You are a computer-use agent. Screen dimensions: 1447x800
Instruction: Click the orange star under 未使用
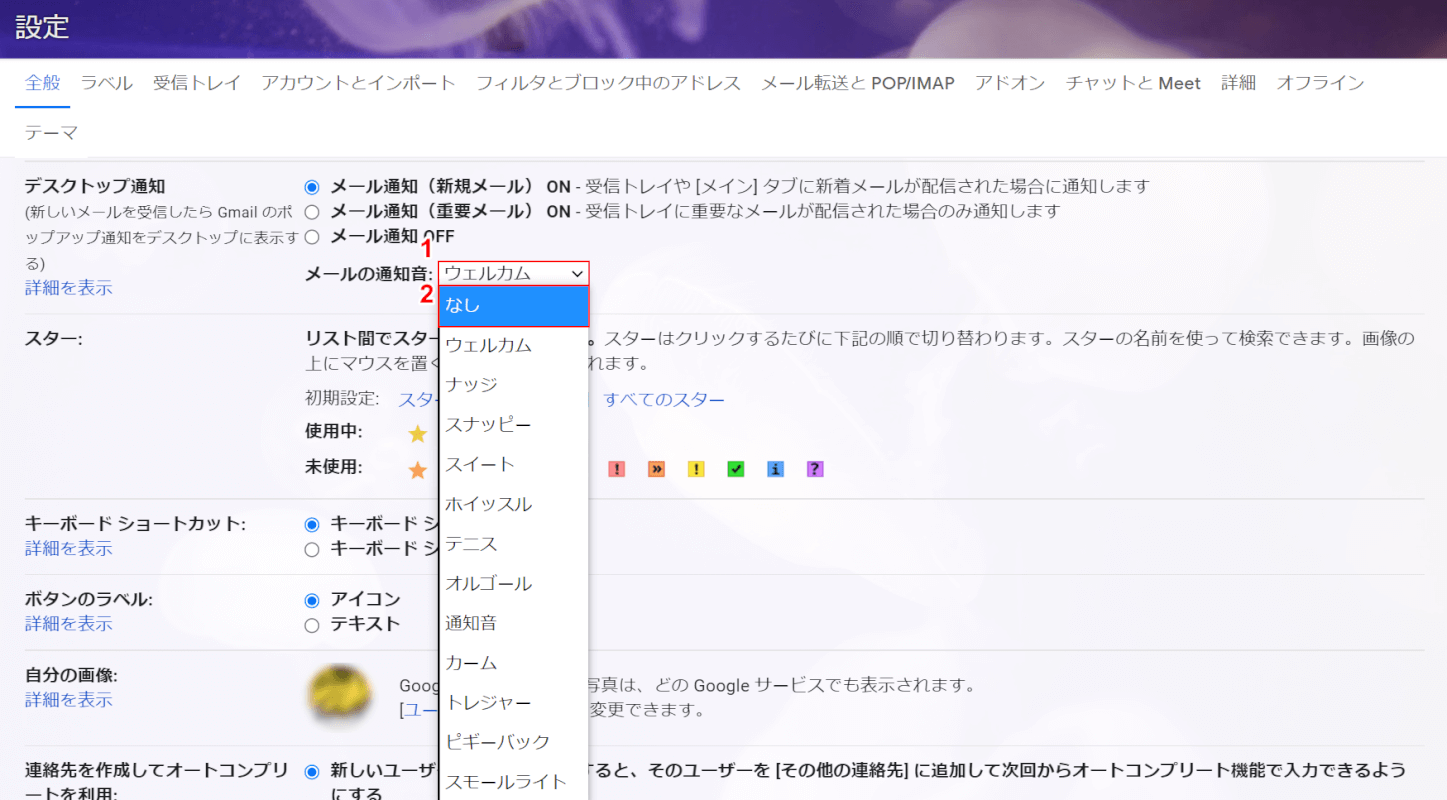click(x=418, y=469)
